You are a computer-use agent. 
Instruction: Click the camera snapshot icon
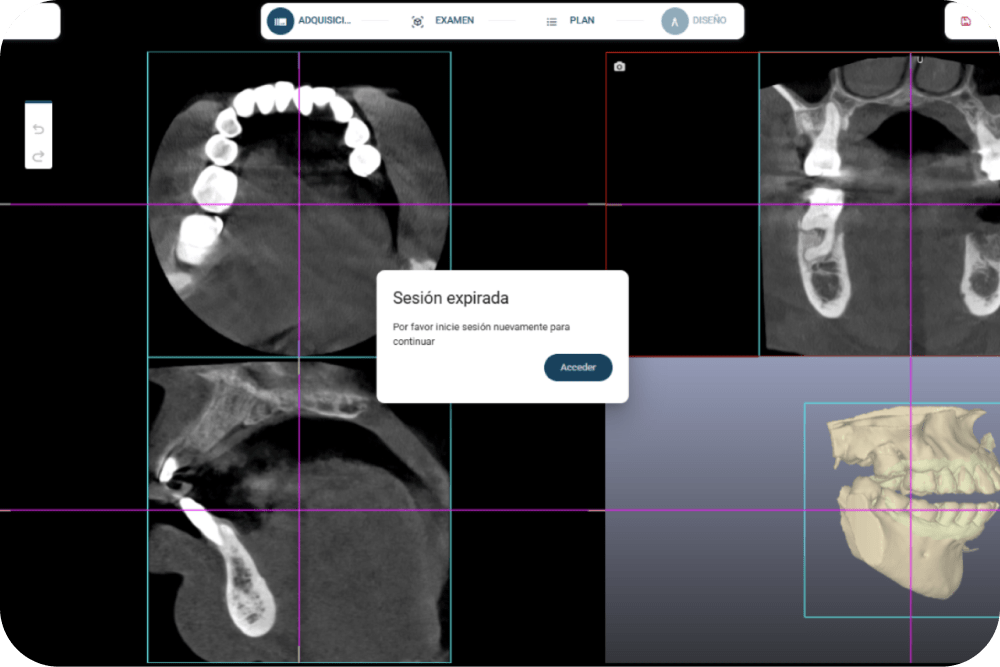(x=619, y=66)
